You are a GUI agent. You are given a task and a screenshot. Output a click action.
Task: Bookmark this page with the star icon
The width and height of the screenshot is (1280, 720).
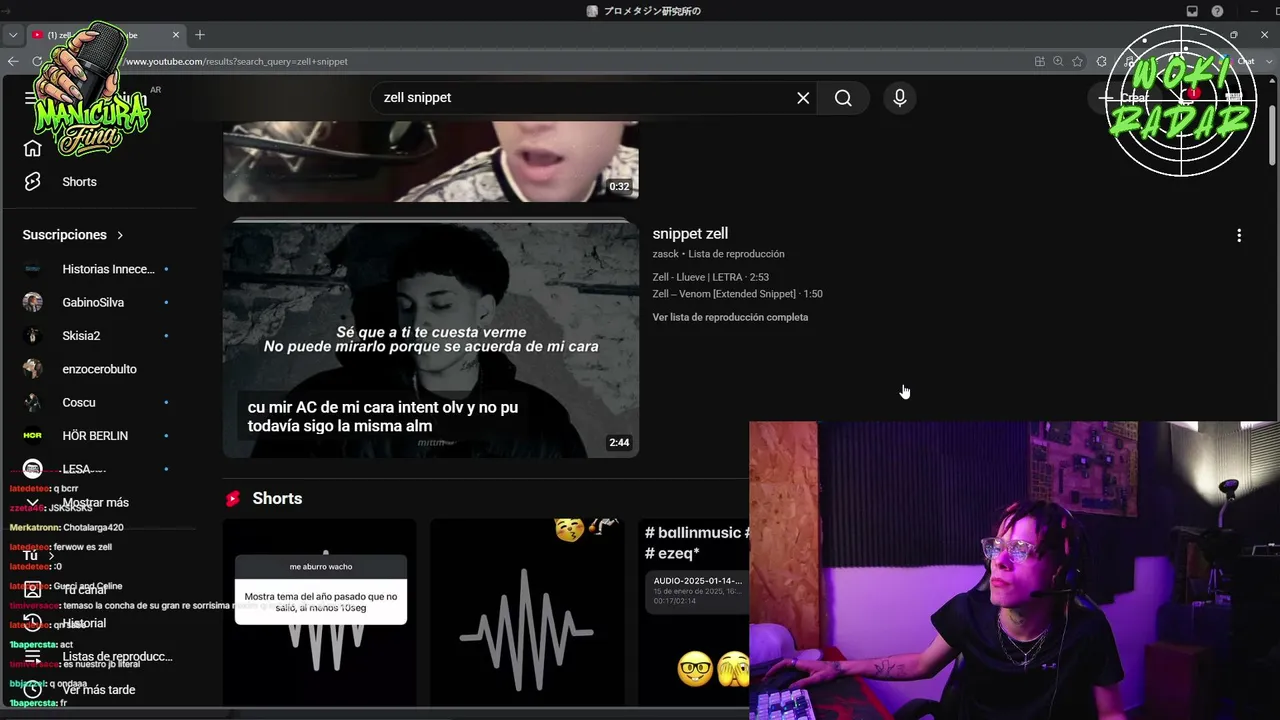1077,61
